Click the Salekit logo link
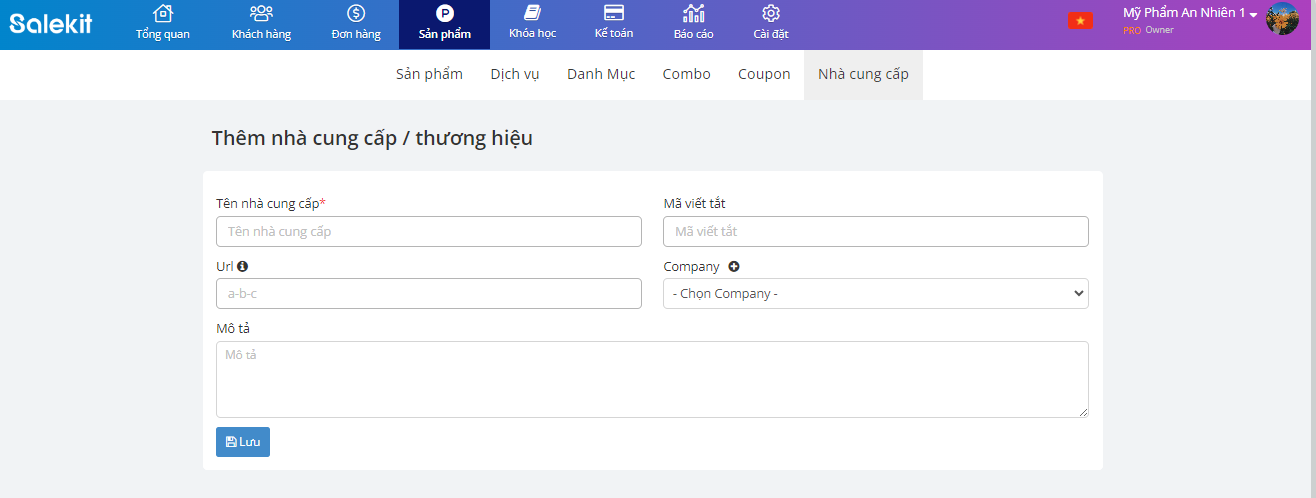 pos(51,23)
